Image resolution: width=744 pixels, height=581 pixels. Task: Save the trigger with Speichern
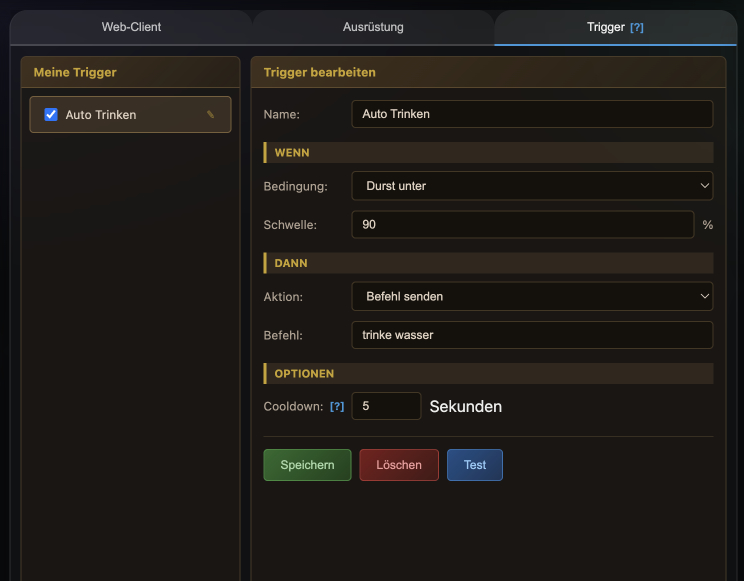(307, 465)
